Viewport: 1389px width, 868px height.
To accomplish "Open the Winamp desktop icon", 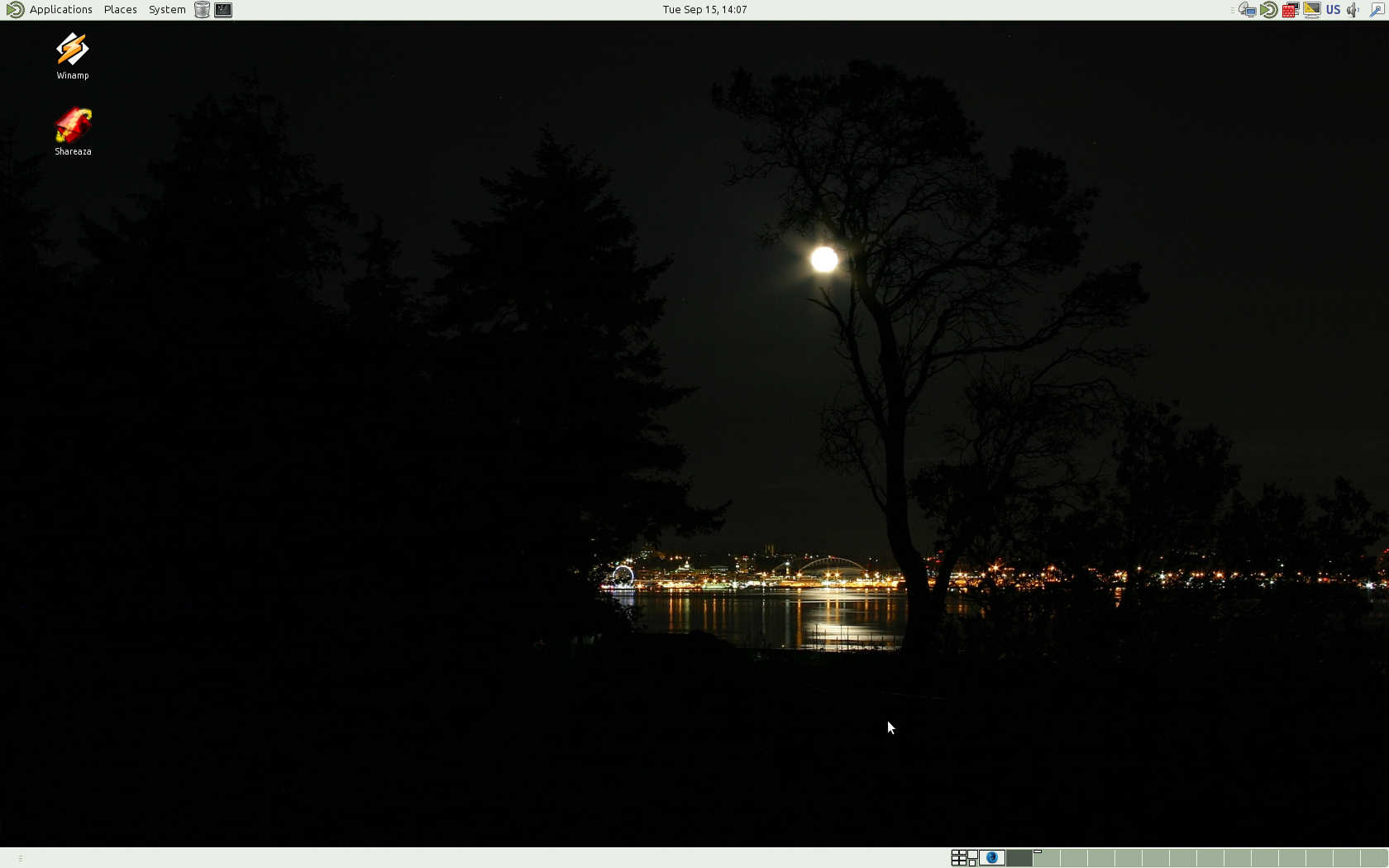I will pos(73,55).
